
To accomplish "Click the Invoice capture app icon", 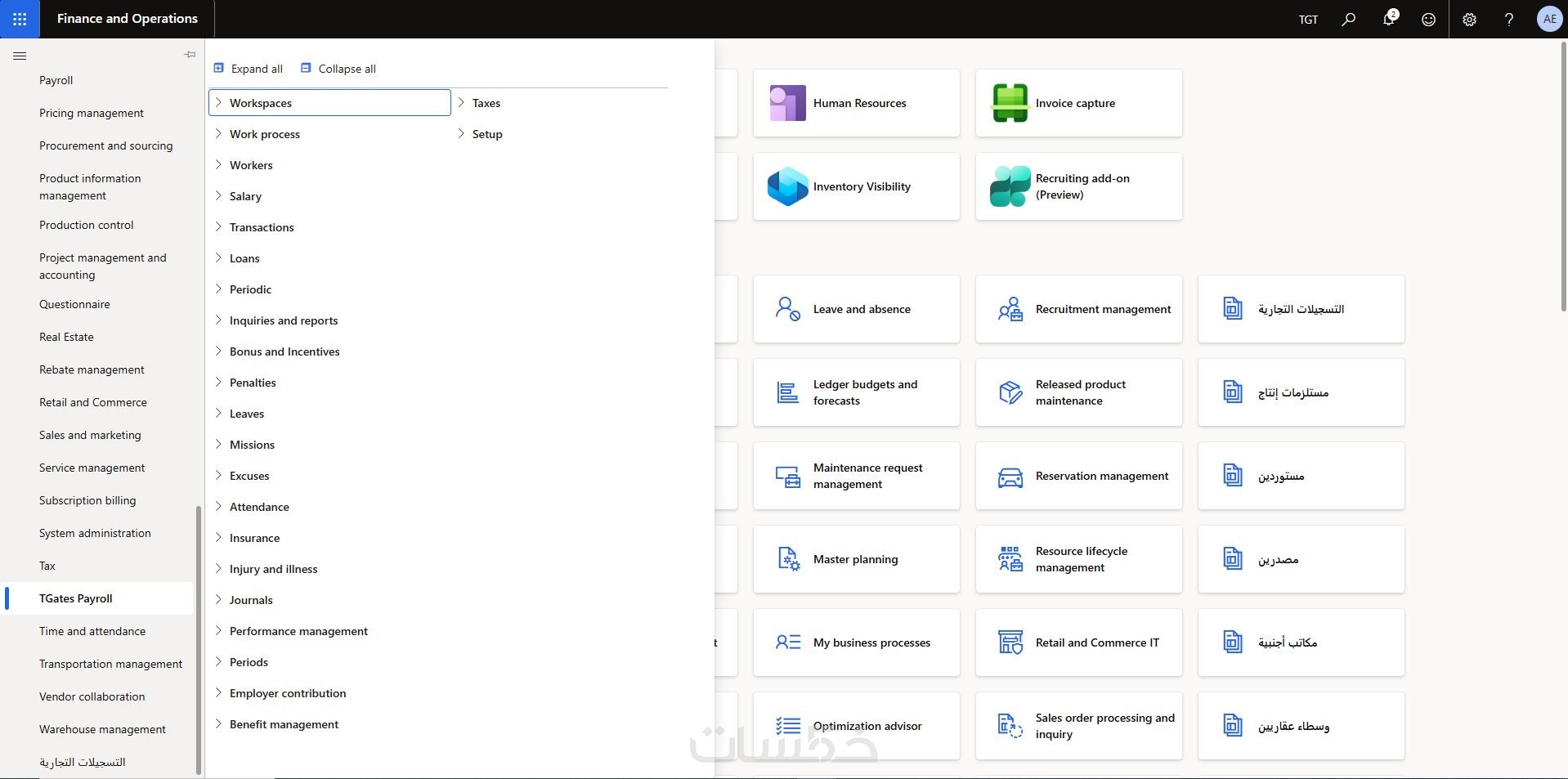I will click(x=1010, y=103).
